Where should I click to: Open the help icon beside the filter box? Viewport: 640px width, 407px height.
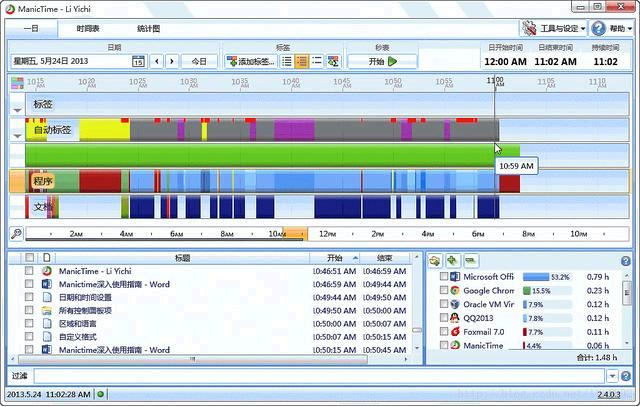pyautogui.click(x=628, y=376)
